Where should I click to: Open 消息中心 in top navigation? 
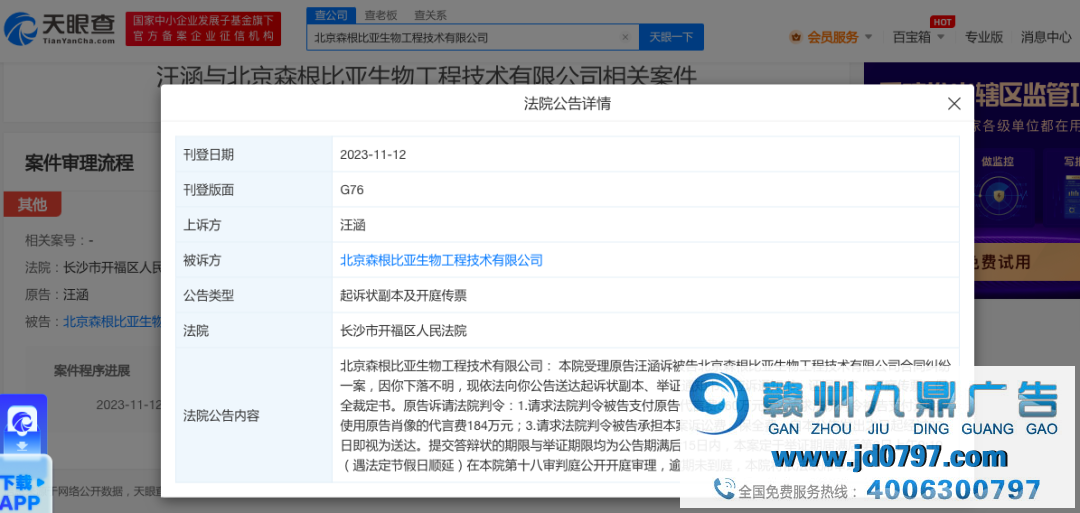coord(1046,37)
